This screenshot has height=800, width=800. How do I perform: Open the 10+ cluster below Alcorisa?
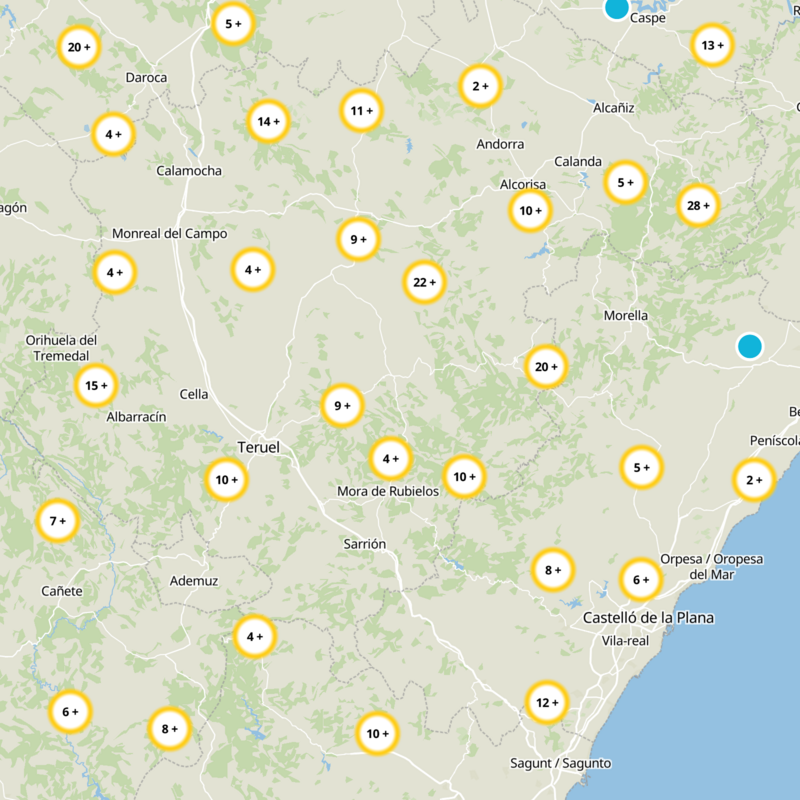pyautogui.click(x=531, y=210)
